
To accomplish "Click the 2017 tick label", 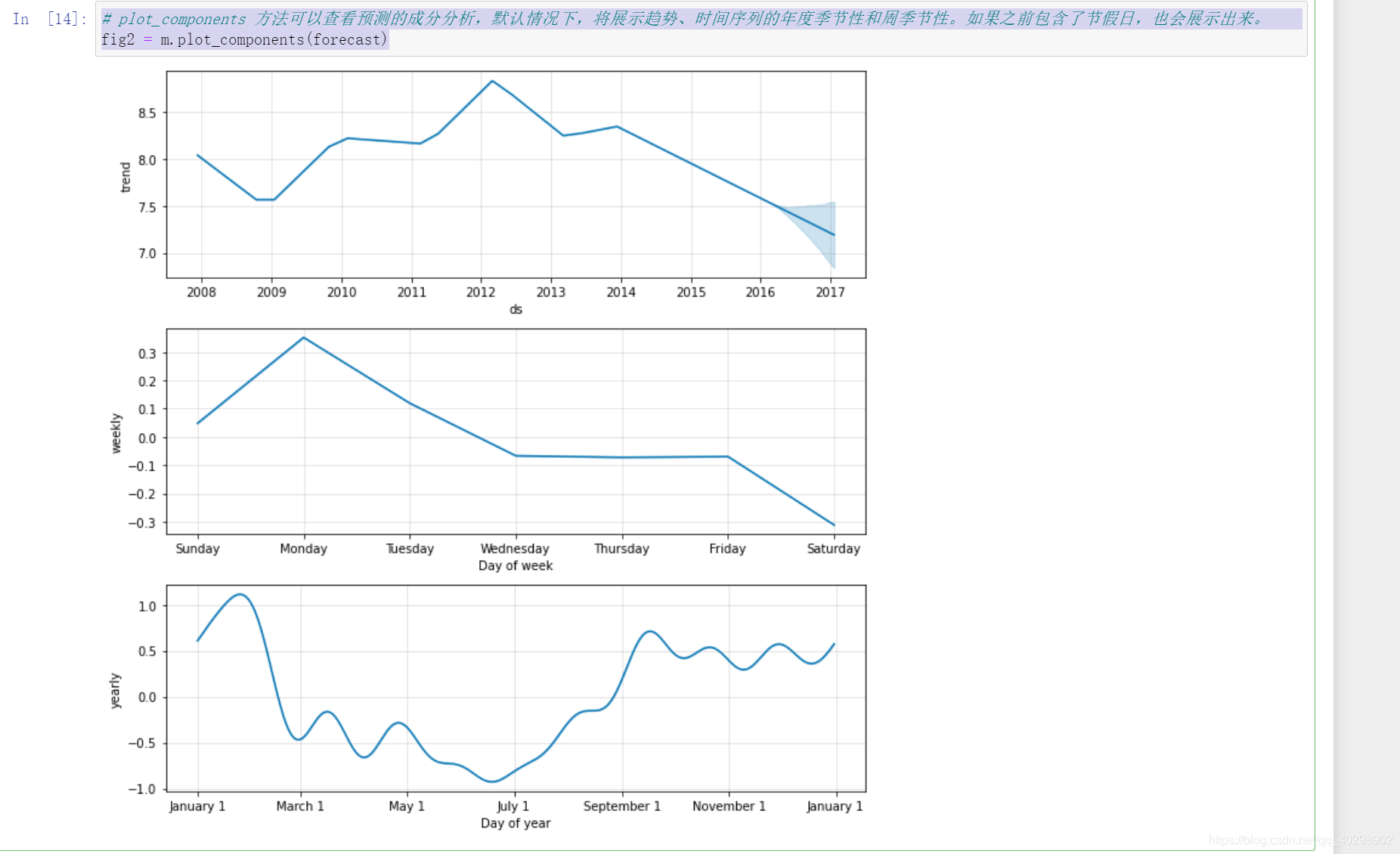I will pyautogui.click(x=830, y=292).
